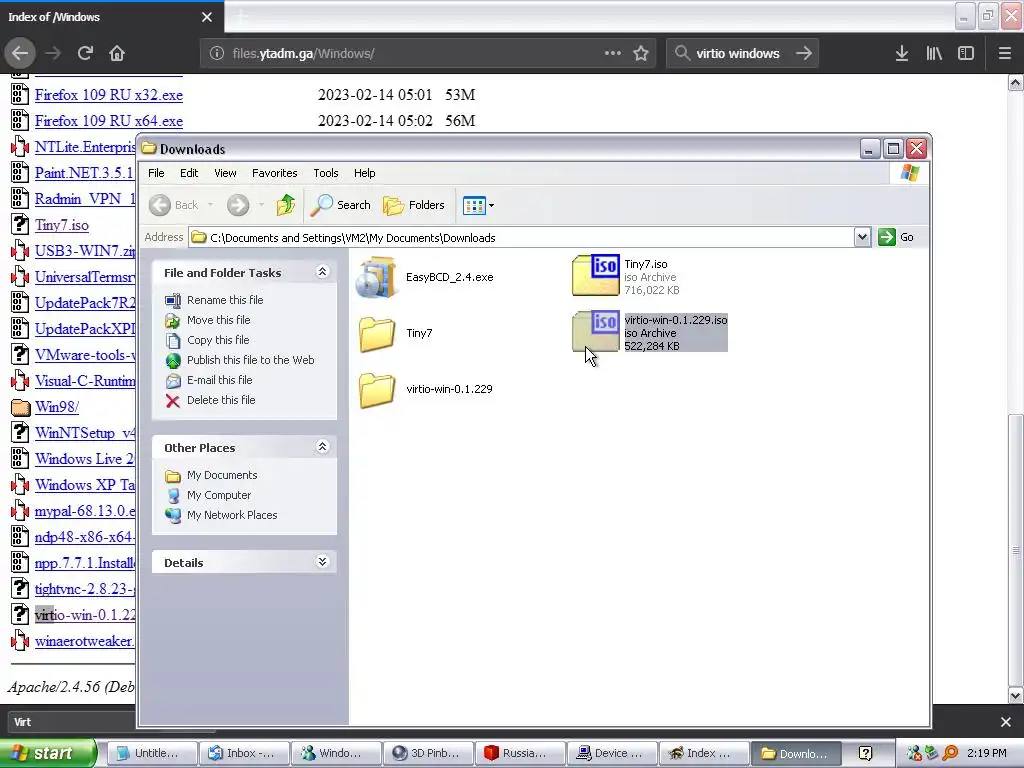Viewport: 1024px width, 768px height.
Task: Open My Computer in Other Places
Action: pyautogui.click(x=218, y=495)
